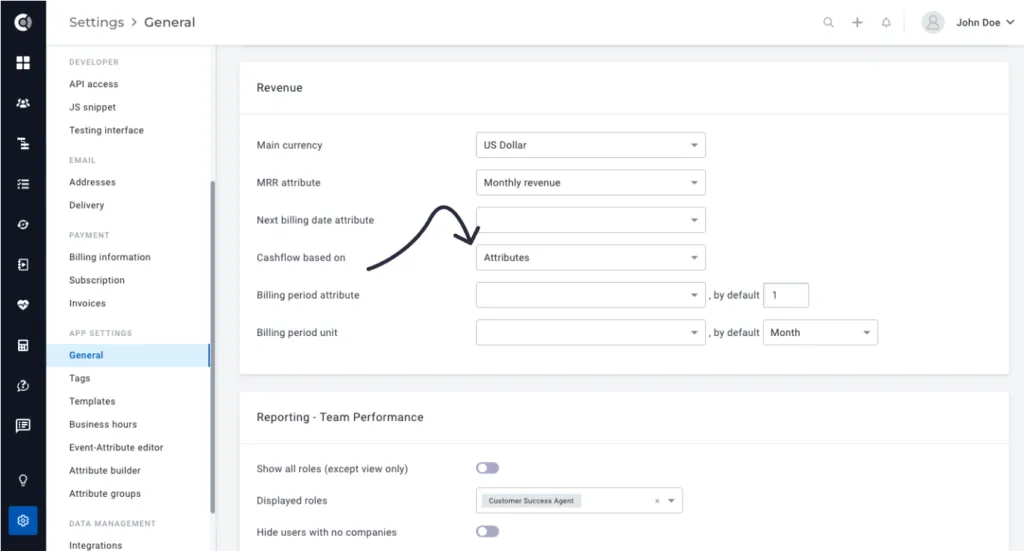Screen dimensions: 1024x551
Task: Open the help chat bubble icon
Action: pos(23,386)
